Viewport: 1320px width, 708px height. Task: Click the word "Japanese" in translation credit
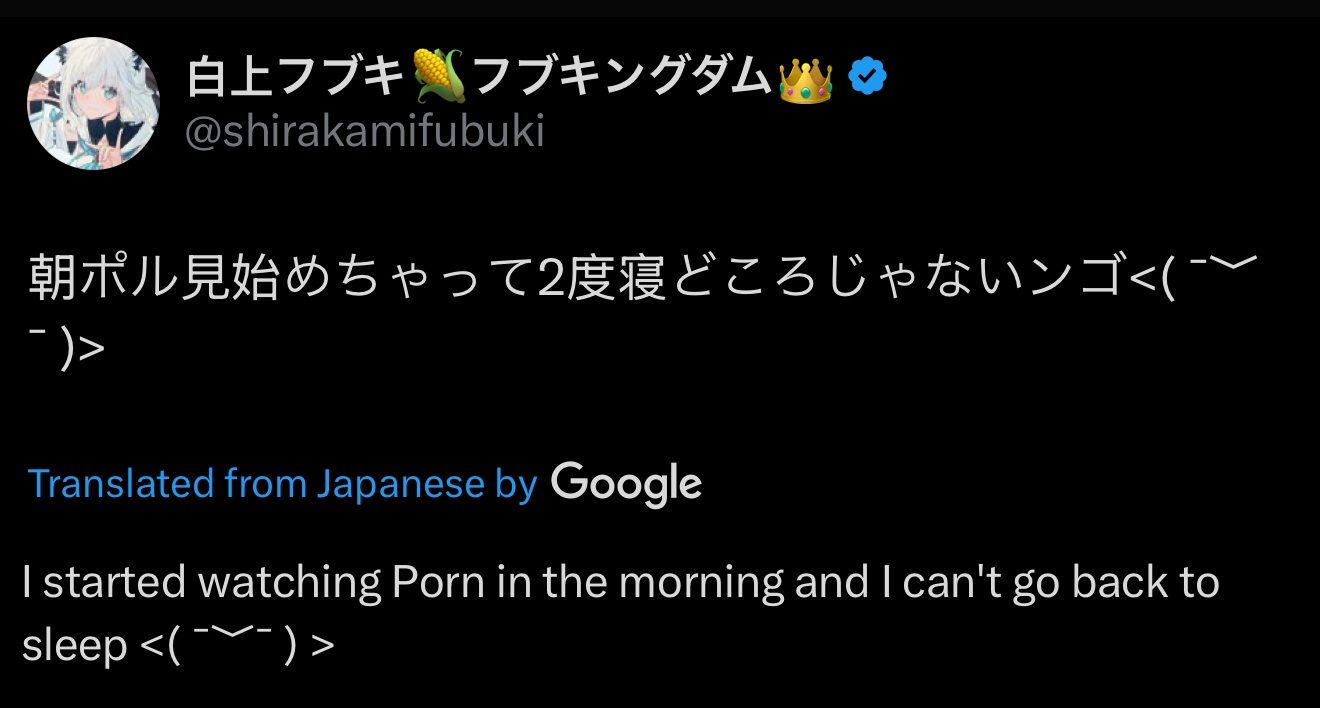click(x=400, y=485)
